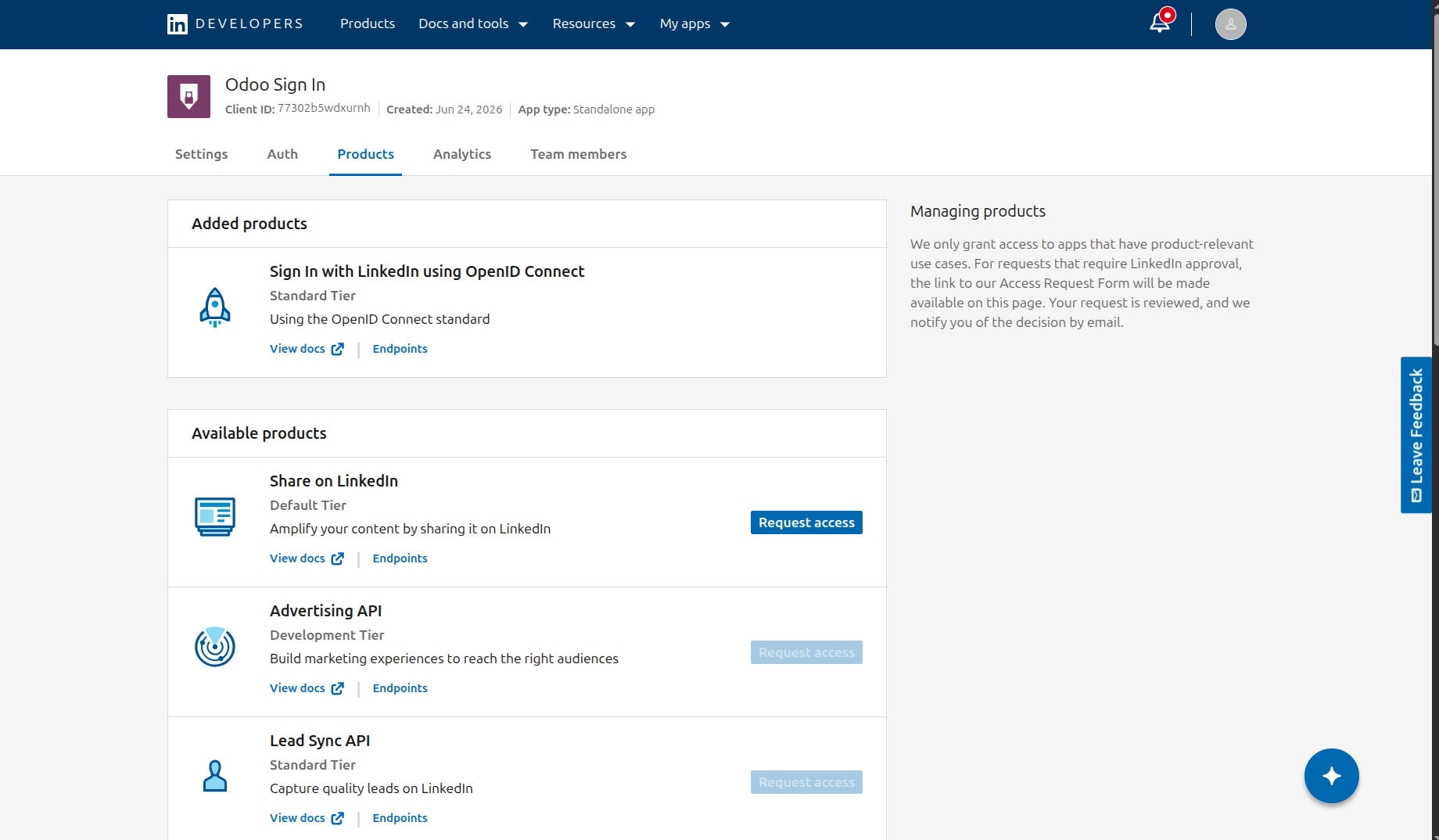Switch to the Auth tab
This screenshot has width=1439, height=840.
282,154
